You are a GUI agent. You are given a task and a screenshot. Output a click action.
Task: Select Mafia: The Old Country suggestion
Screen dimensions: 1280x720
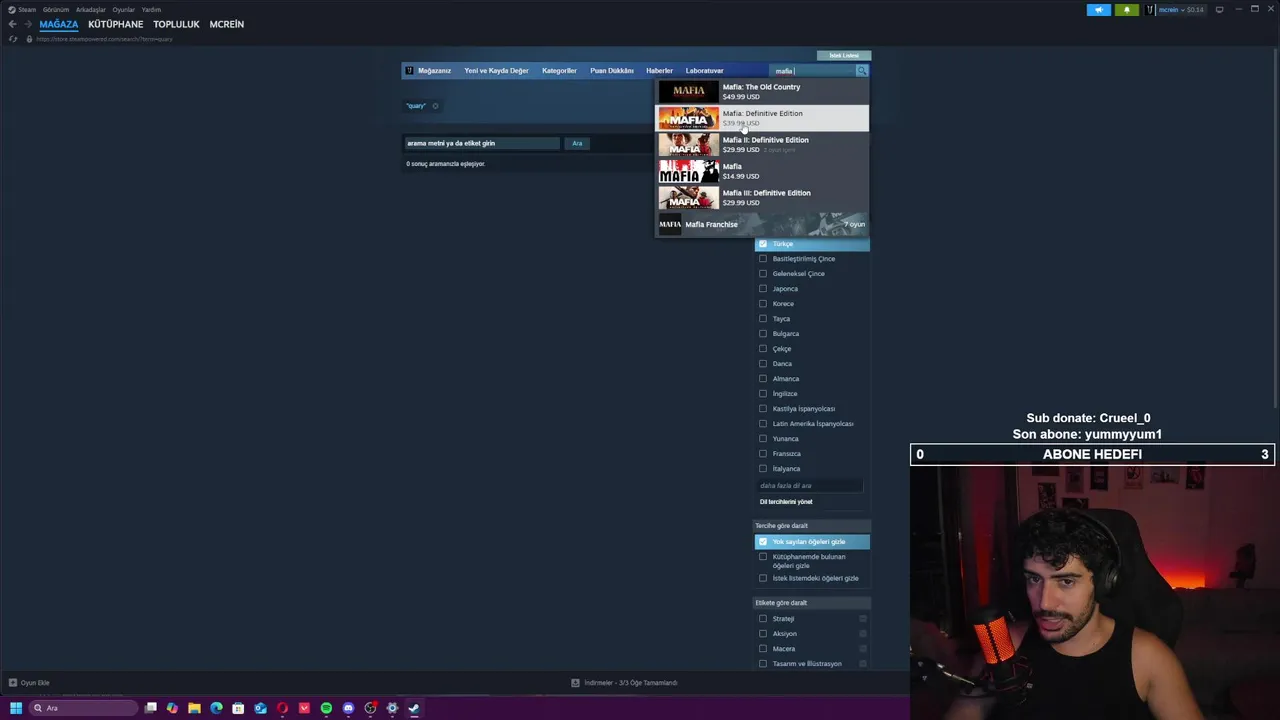(762, 92)
